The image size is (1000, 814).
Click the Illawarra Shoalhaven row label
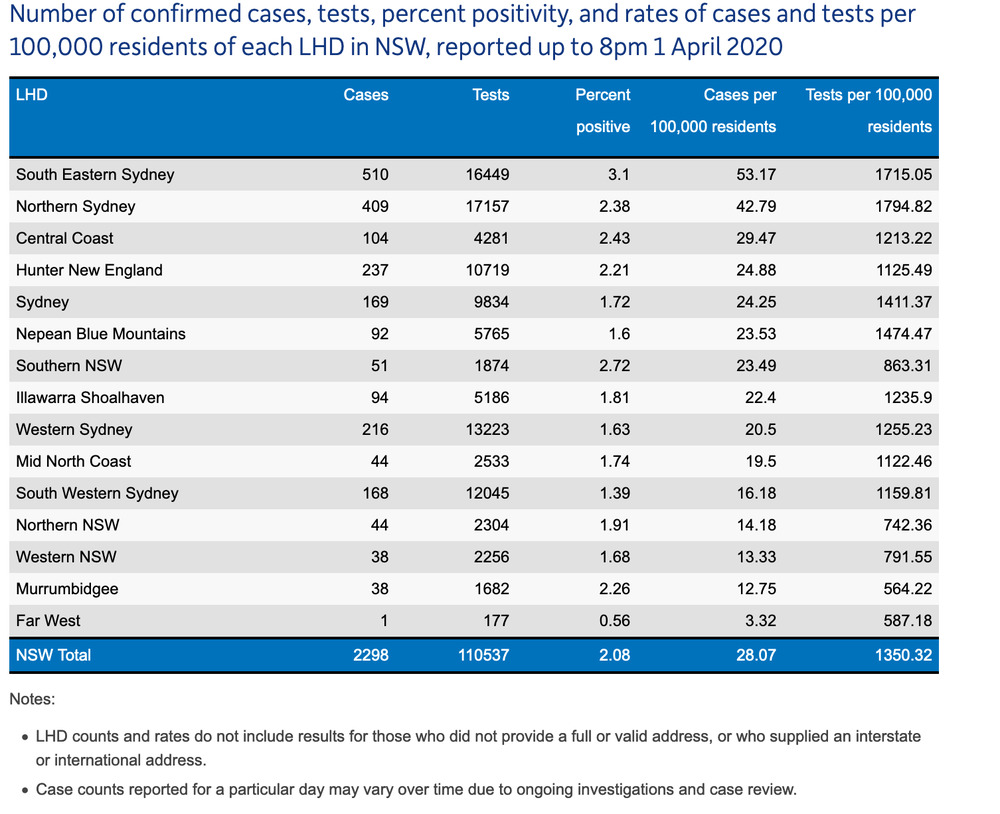click(90, 397)
